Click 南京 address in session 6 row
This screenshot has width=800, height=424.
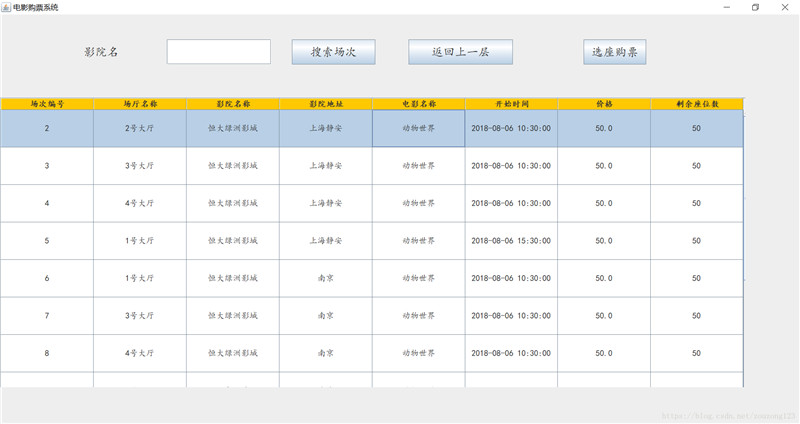[x=326, y=278]
